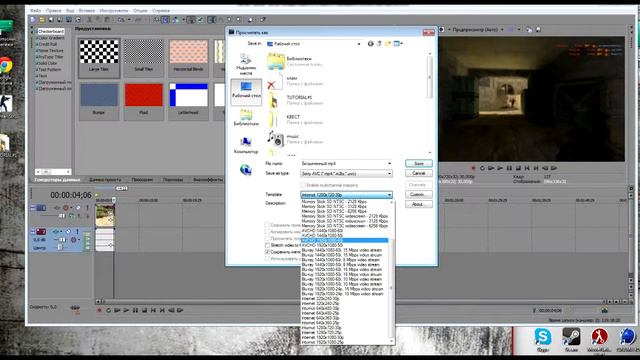Click the About button
The height and width of the screenshot is (360, 640).
tap(419, 204)
